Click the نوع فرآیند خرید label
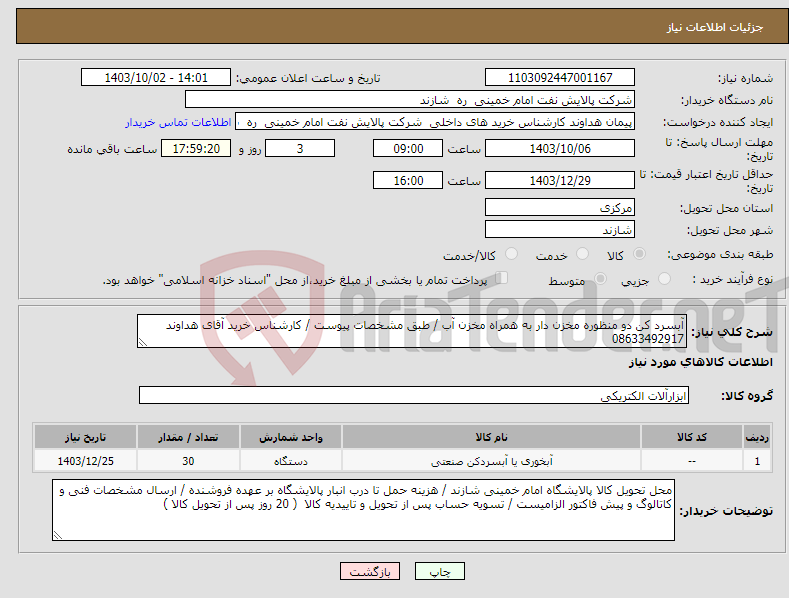 click(x=733, y=279)
